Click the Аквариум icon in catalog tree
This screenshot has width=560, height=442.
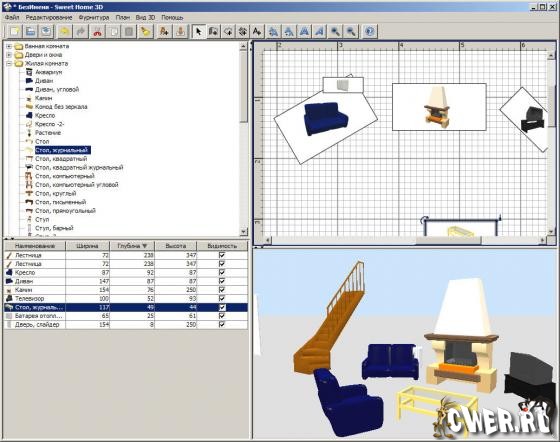coord(29,72)
